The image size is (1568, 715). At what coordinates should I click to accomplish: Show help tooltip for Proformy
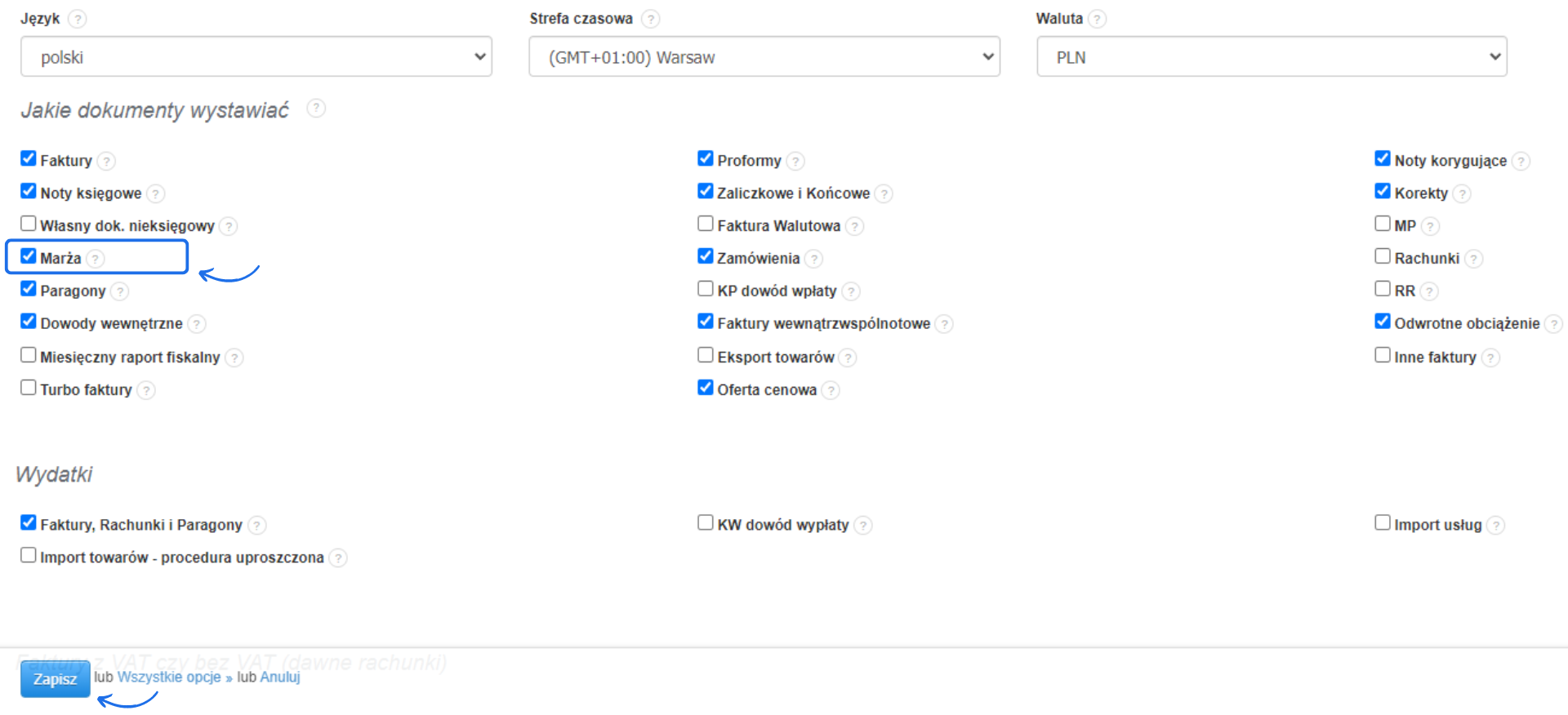pyautogui.click(x=795, y=161)
